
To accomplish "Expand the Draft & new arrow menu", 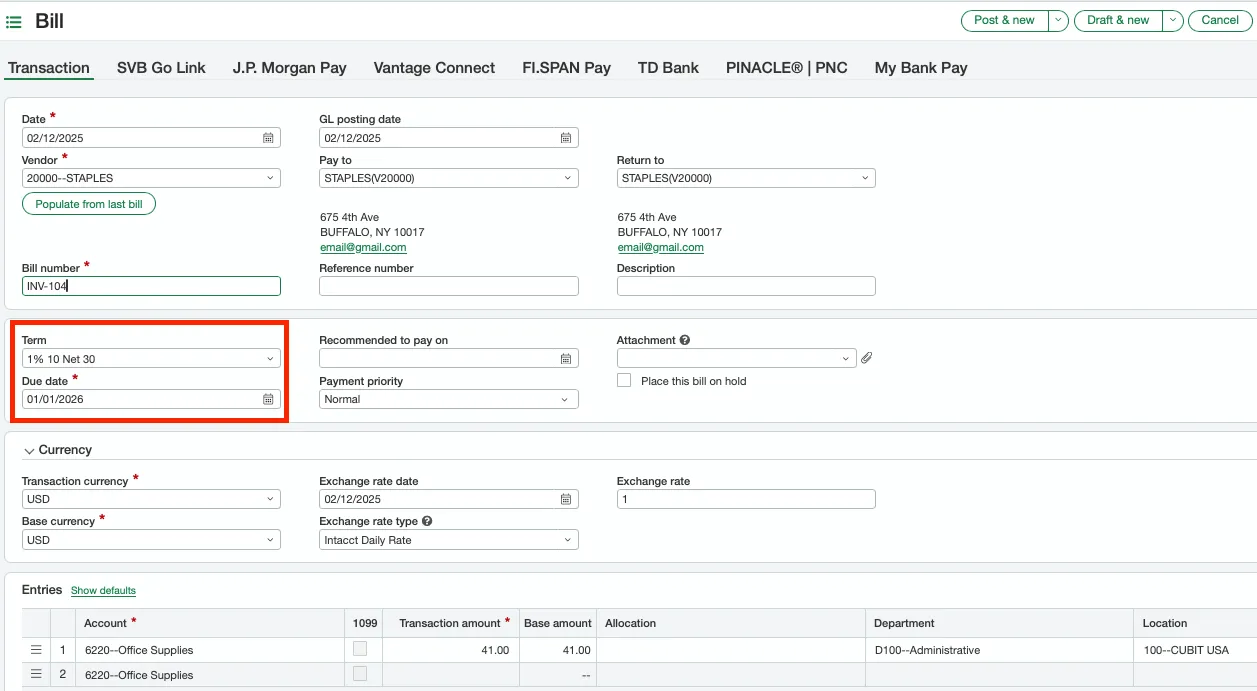I will click(1174, 20).
